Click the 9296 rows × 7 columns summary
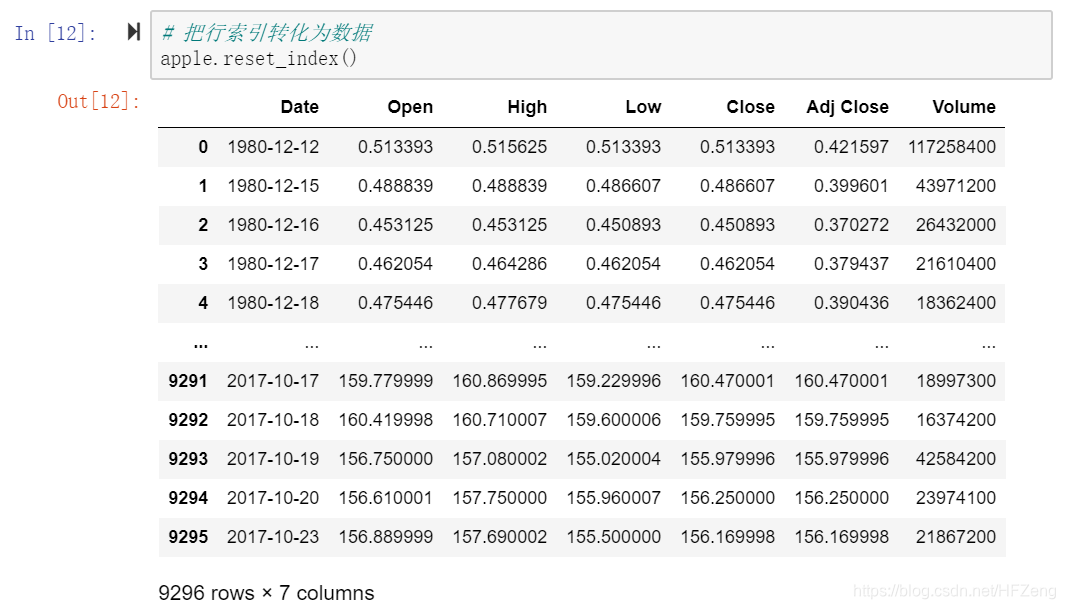Image resolution: width=1065 pixels, height=609 pixels. pos(266,593)
